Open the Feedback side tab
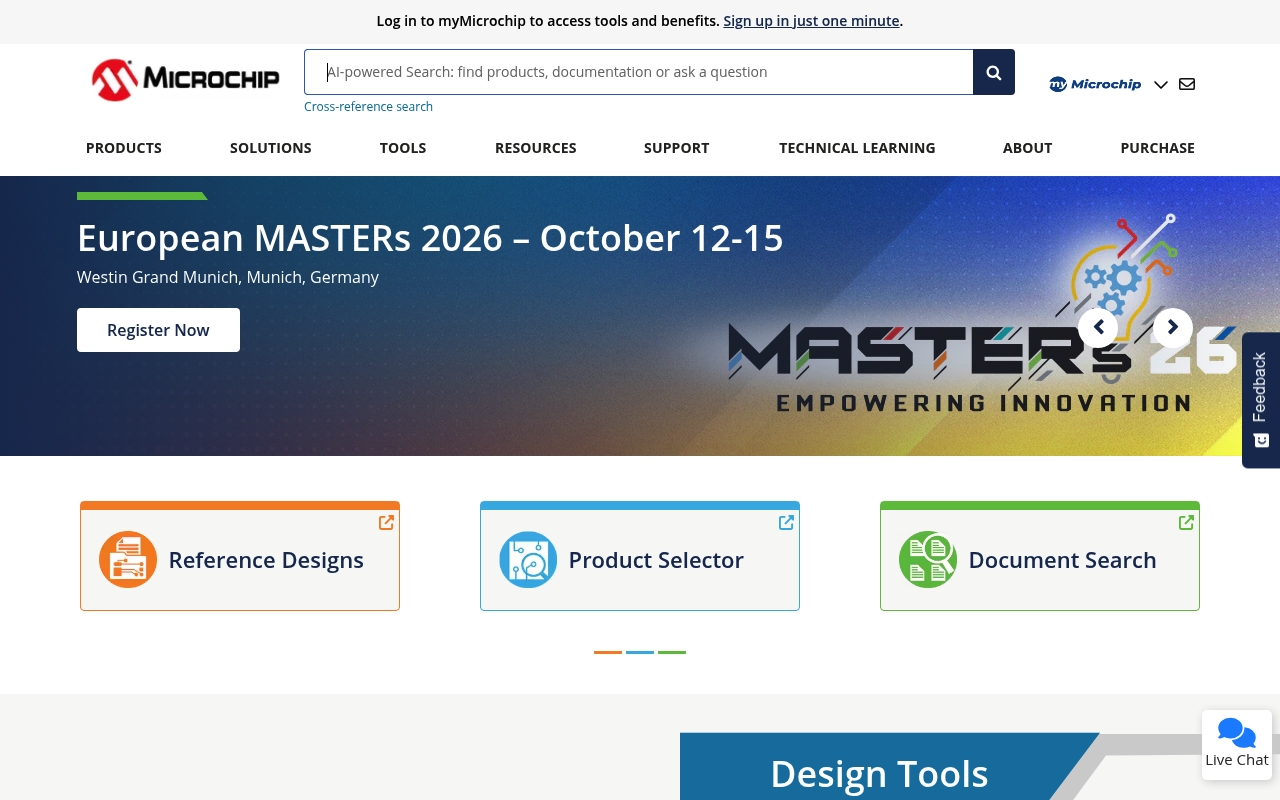This screenshot has height=800, width=1280. (1261, 400)
